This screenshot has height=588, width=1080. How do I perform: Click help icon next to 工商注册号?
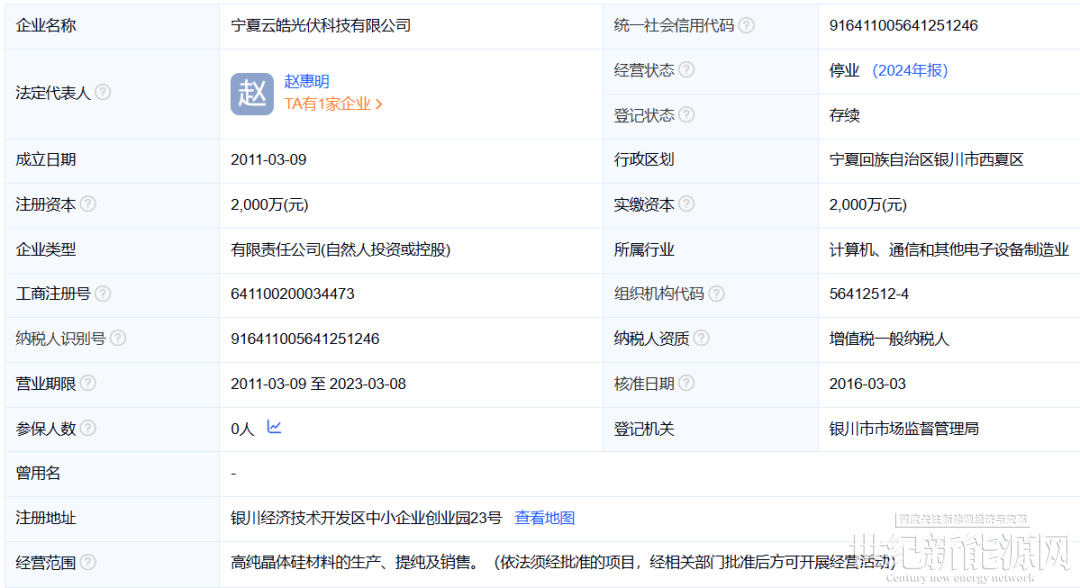(x=102, y=294)
